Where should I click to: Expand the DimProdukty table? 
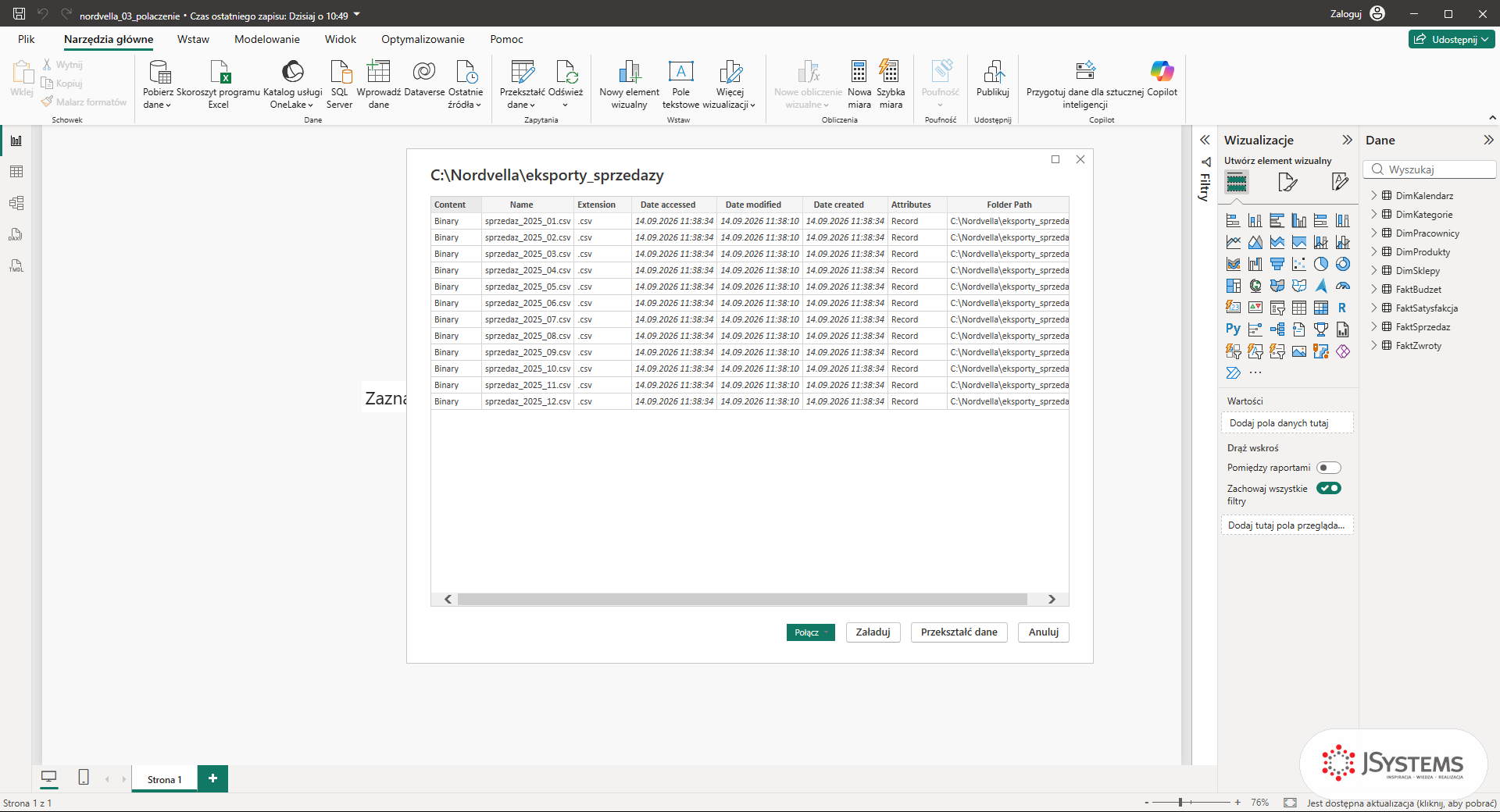(1374, 251)
